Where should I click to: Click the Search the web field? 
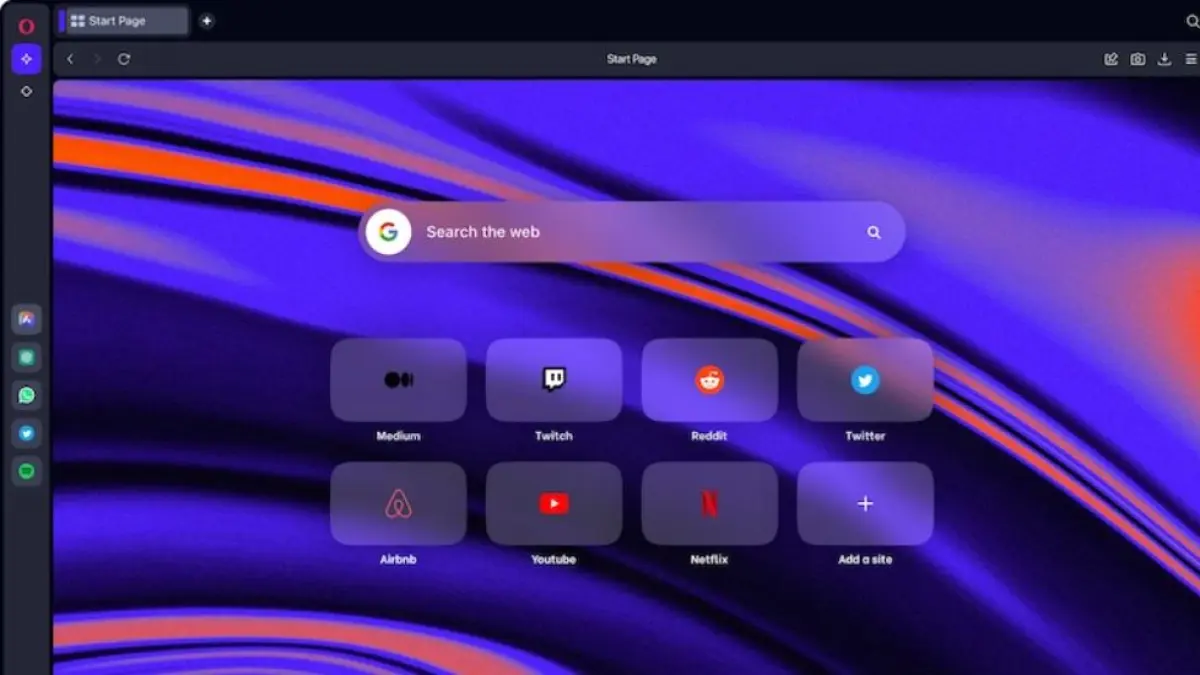(x=630, y=232)
